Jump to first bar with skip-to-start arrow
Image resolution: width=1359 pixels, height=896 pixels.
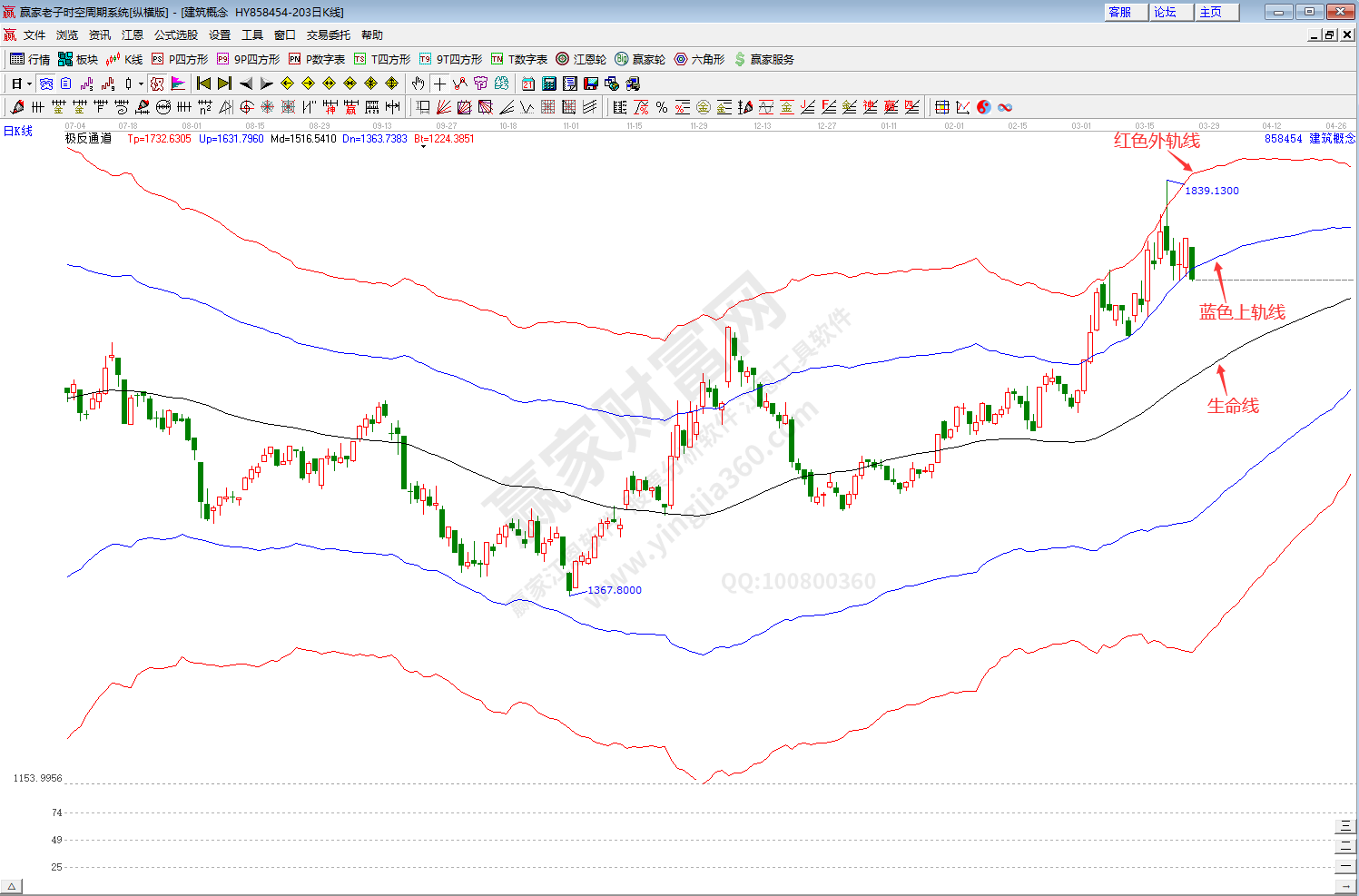coord(204,84)
